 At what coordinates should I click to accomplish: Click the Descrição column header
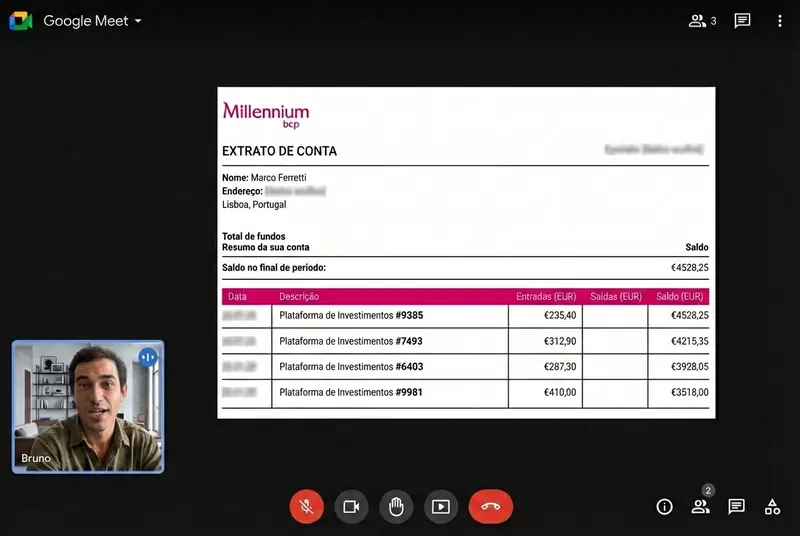(x=299, y=297)
